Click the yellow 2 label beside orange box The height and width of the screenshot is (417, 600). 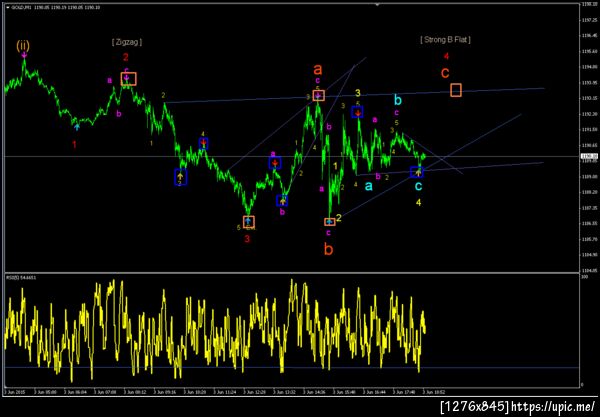pyautogui.click(x=339, y=218)
